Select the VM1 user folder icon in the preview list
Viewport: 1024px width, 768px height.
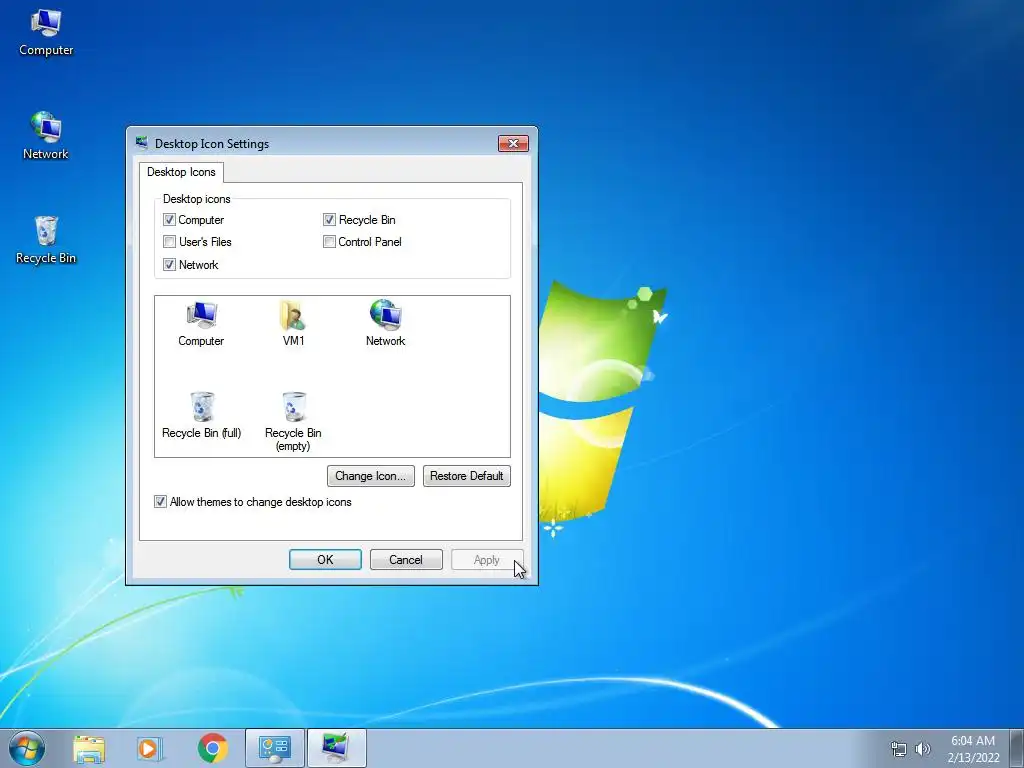pyautogui.click(x=293, y=324)
